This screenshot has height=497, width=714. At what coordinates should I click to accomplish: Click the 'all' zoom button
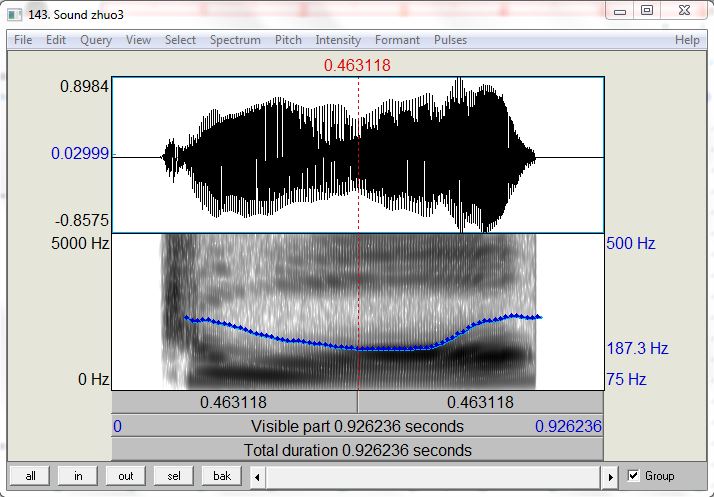pos(31,476)
